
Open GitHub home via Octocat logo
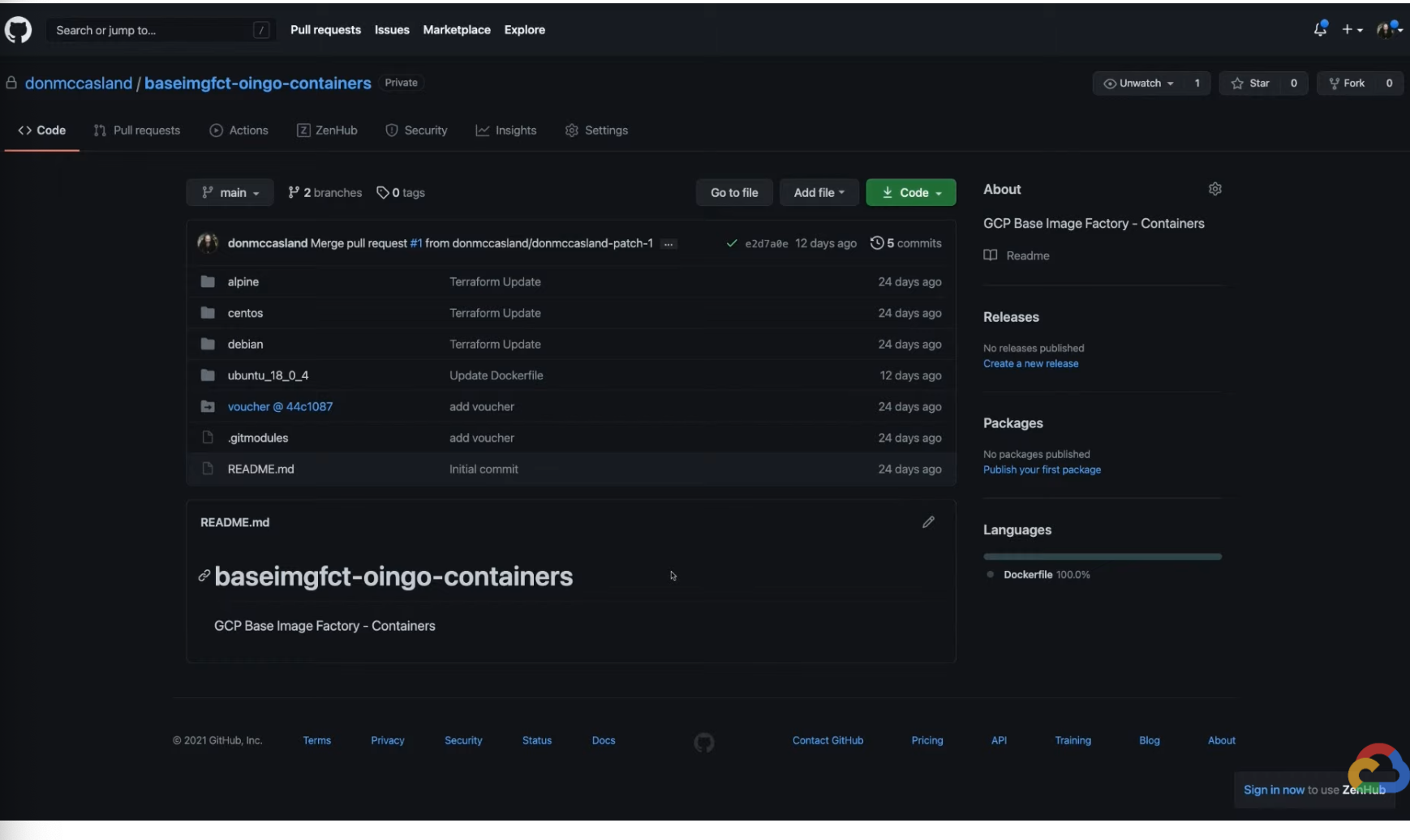tap(18, 30)
